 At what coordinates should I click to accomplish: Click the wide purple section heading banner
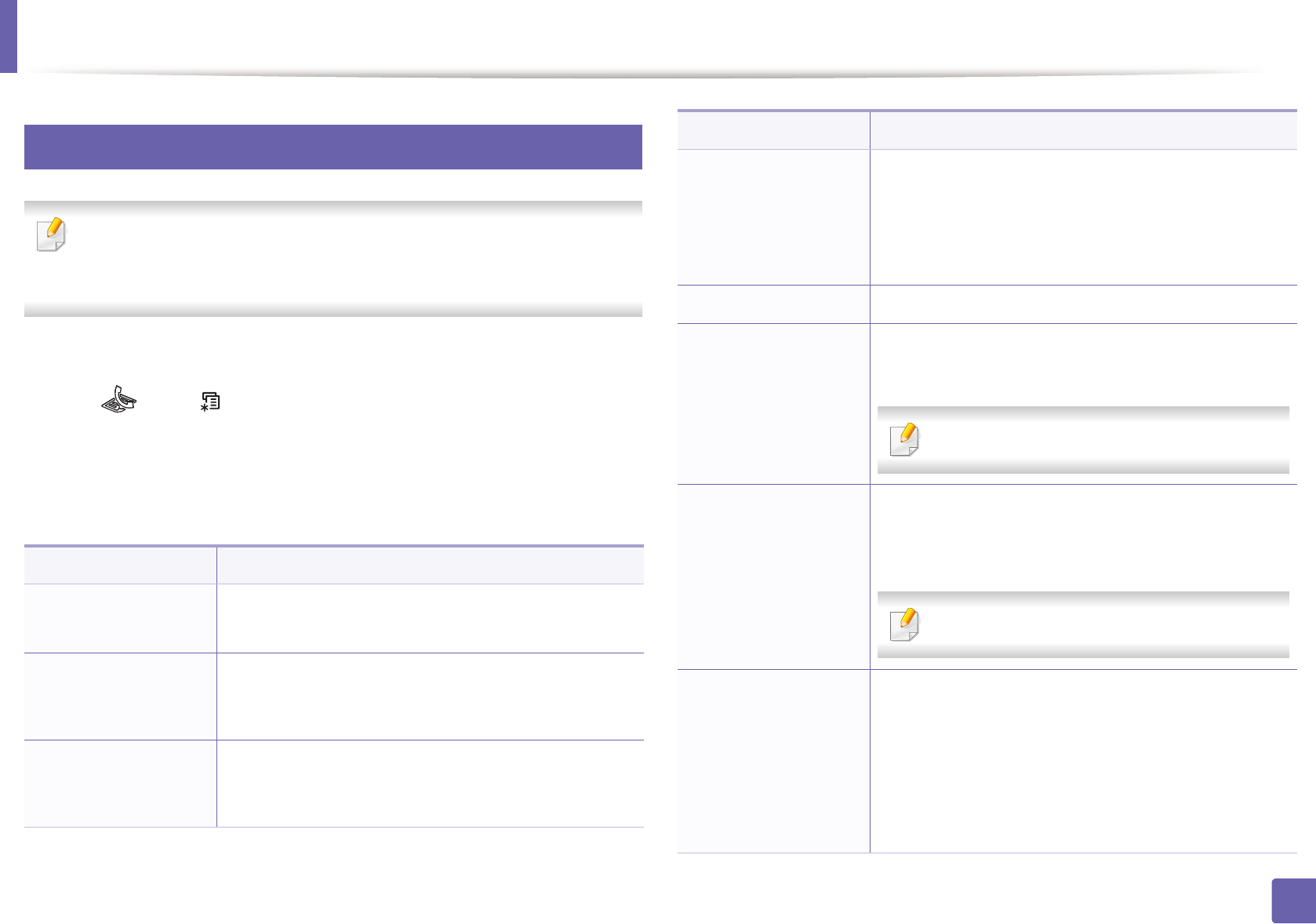[333, 147]
